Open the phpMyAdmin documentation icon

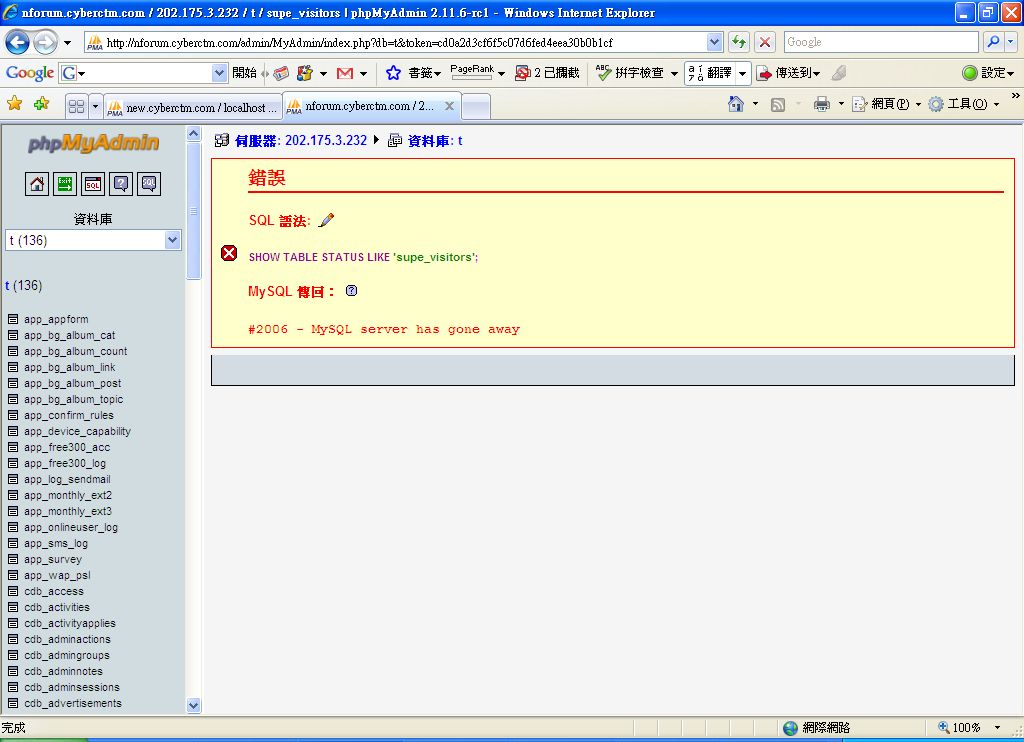[x=121, y=183]
